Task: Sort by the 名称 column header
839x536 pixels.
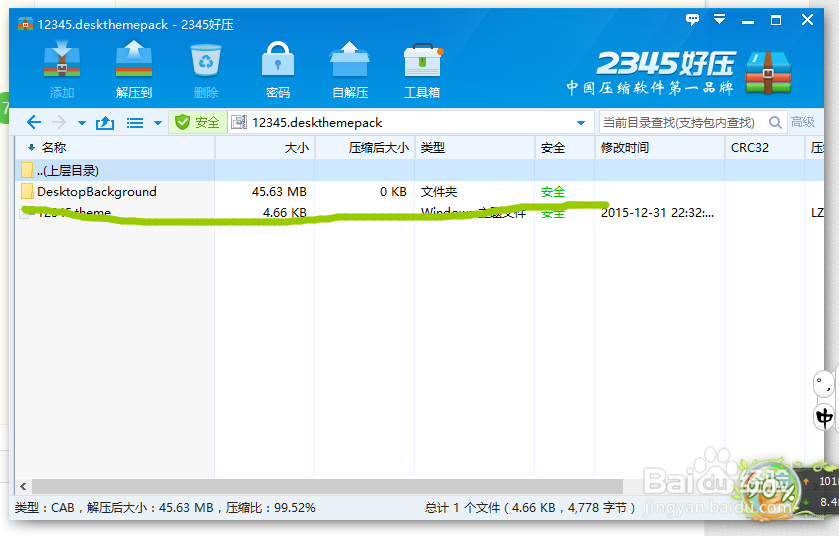Action: [115, 148]
